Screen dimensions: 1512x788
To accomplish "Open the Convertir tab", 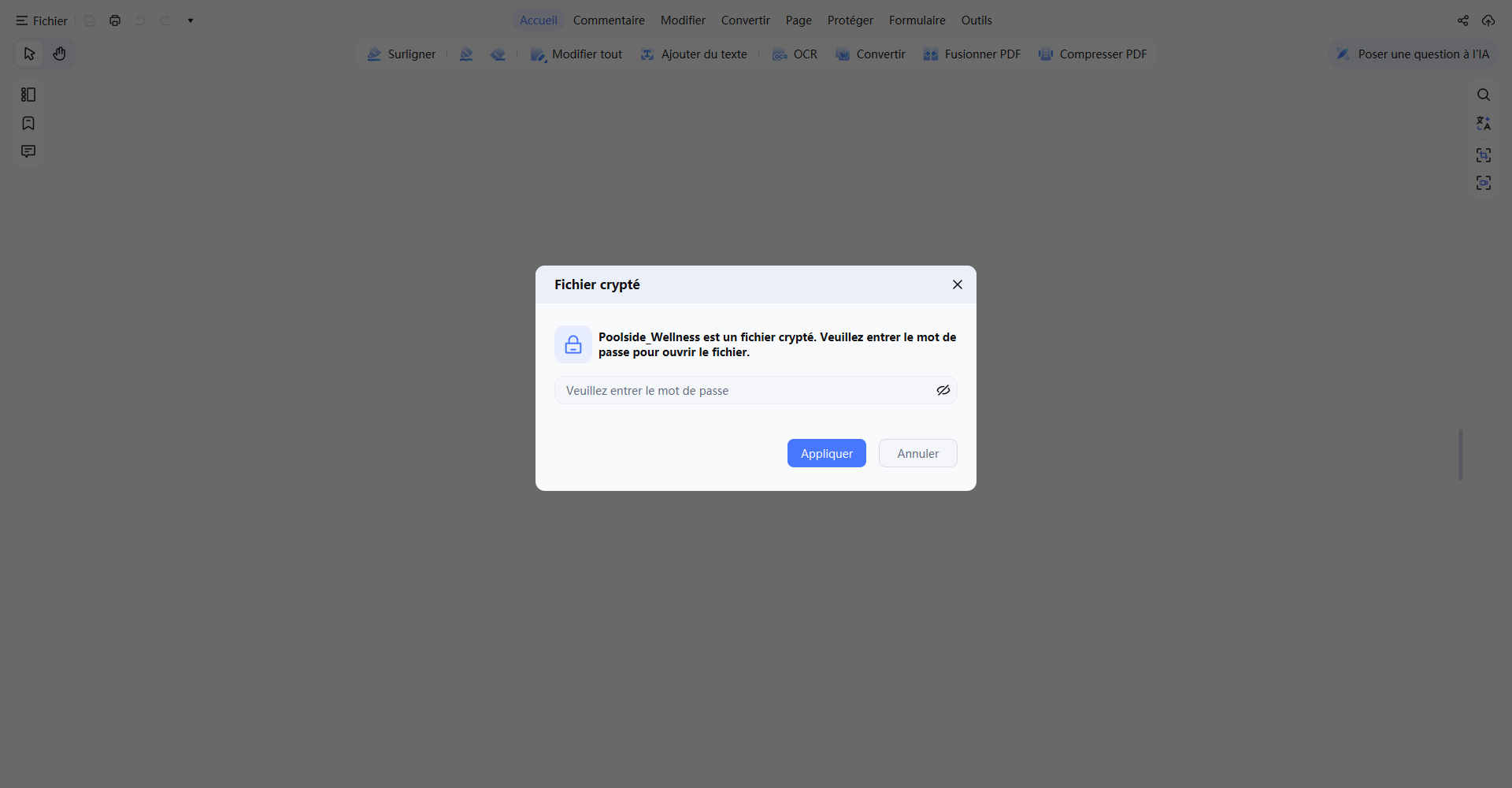I will pos(745,20).
